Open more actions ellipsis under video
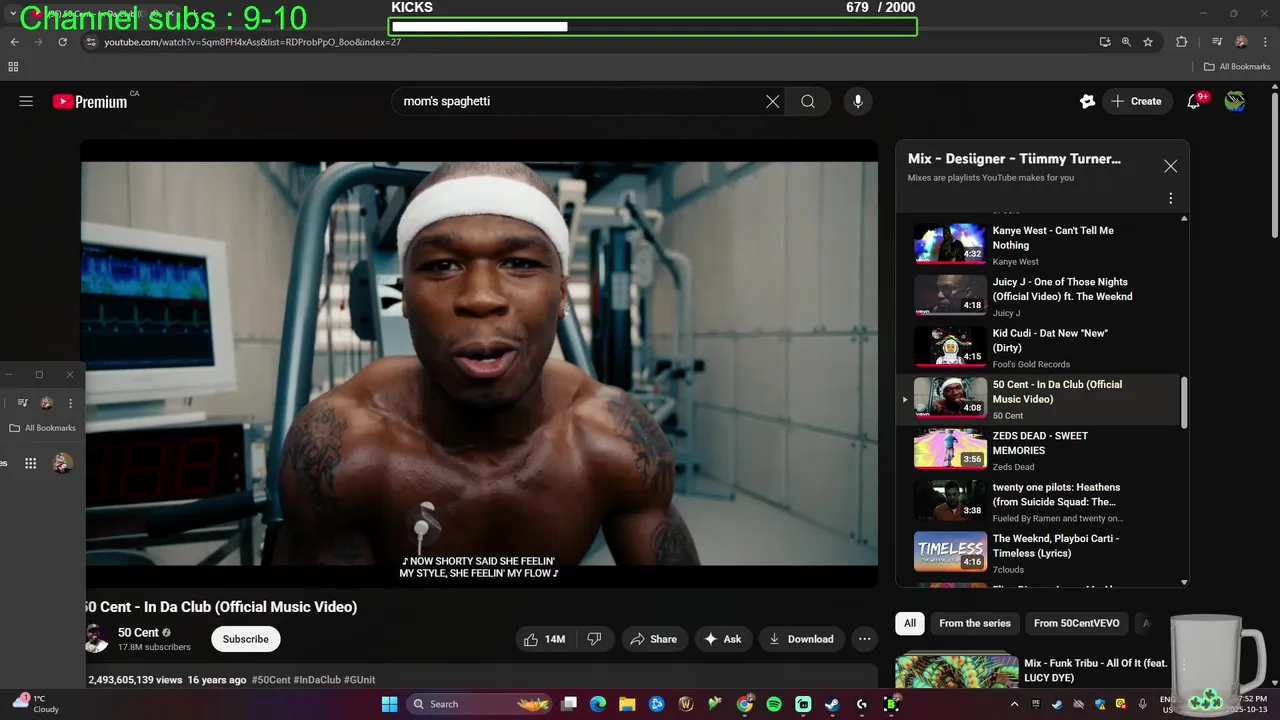This screenshot has height=720, width=1280. tap(865, 639)
